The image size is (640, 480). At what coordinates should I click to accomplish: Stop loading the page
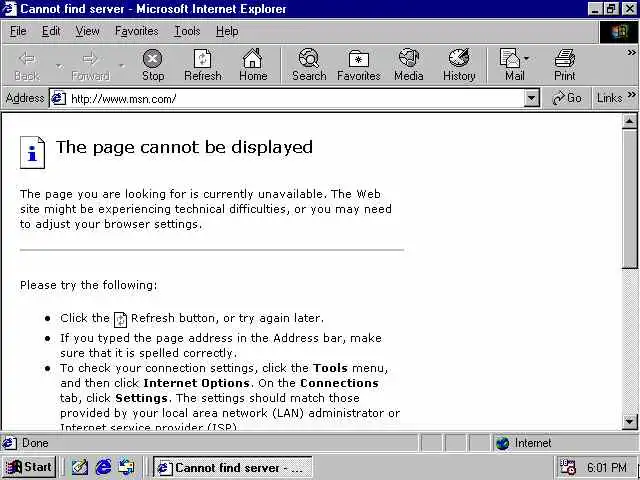click(153, 65)
